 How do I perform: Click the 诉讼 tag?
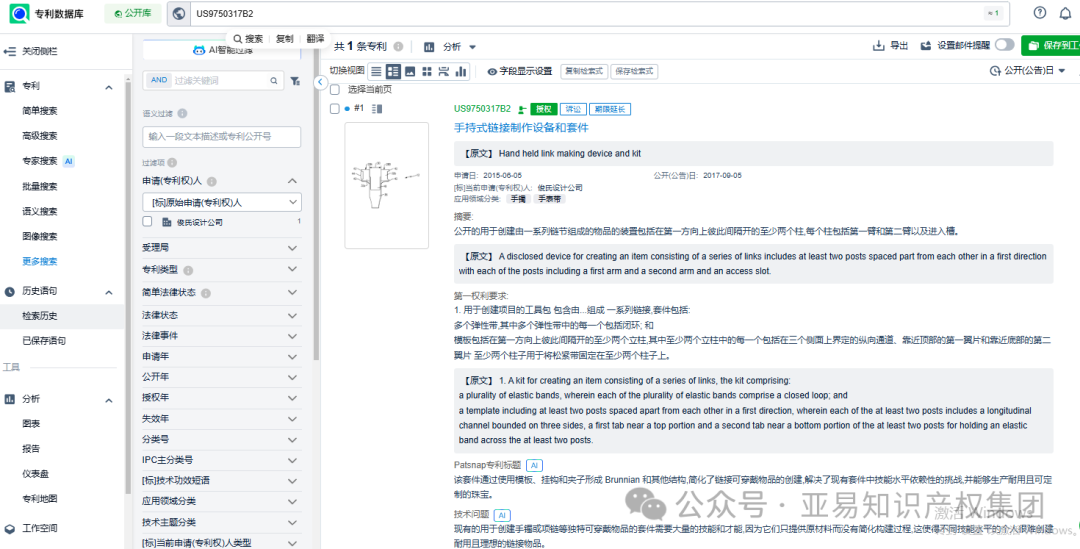coord(573,109)
